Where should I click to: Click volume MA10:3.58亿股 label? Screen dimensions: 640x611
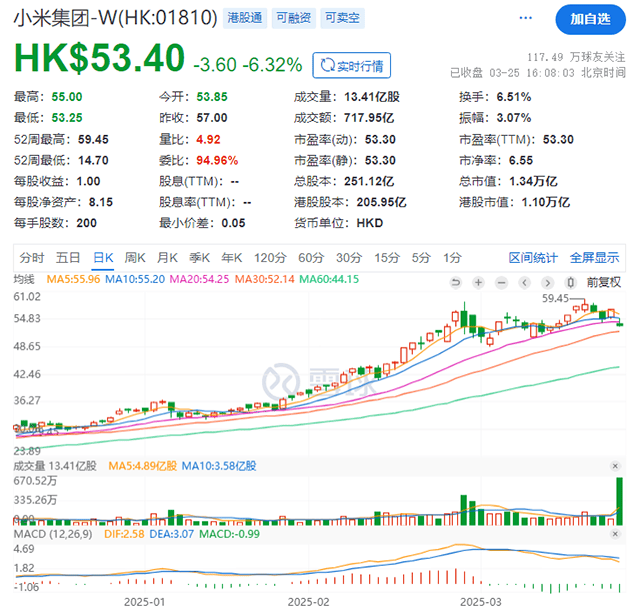(x=219, y=466)
